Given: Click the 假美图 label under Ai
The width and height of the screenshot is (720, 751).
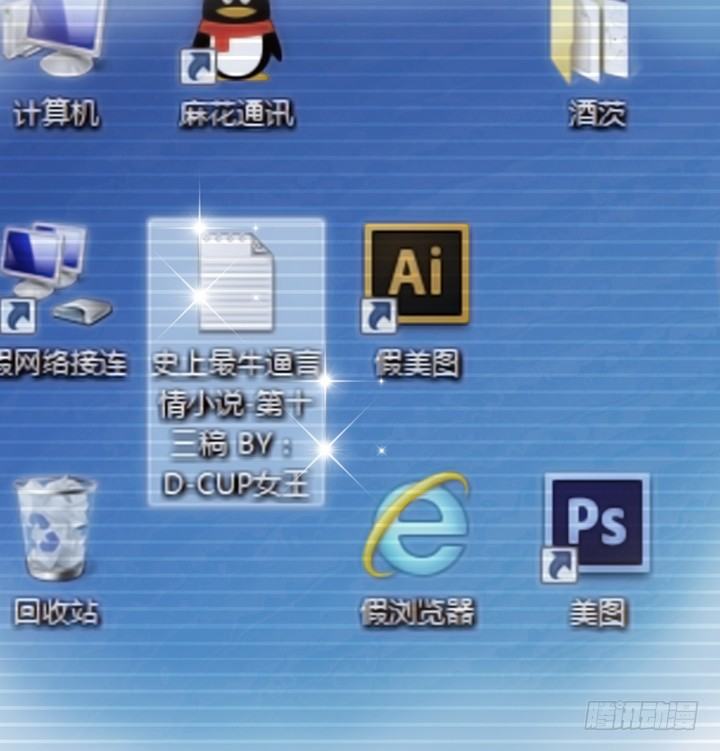Looking at the screenshot, I should [417, 363].
